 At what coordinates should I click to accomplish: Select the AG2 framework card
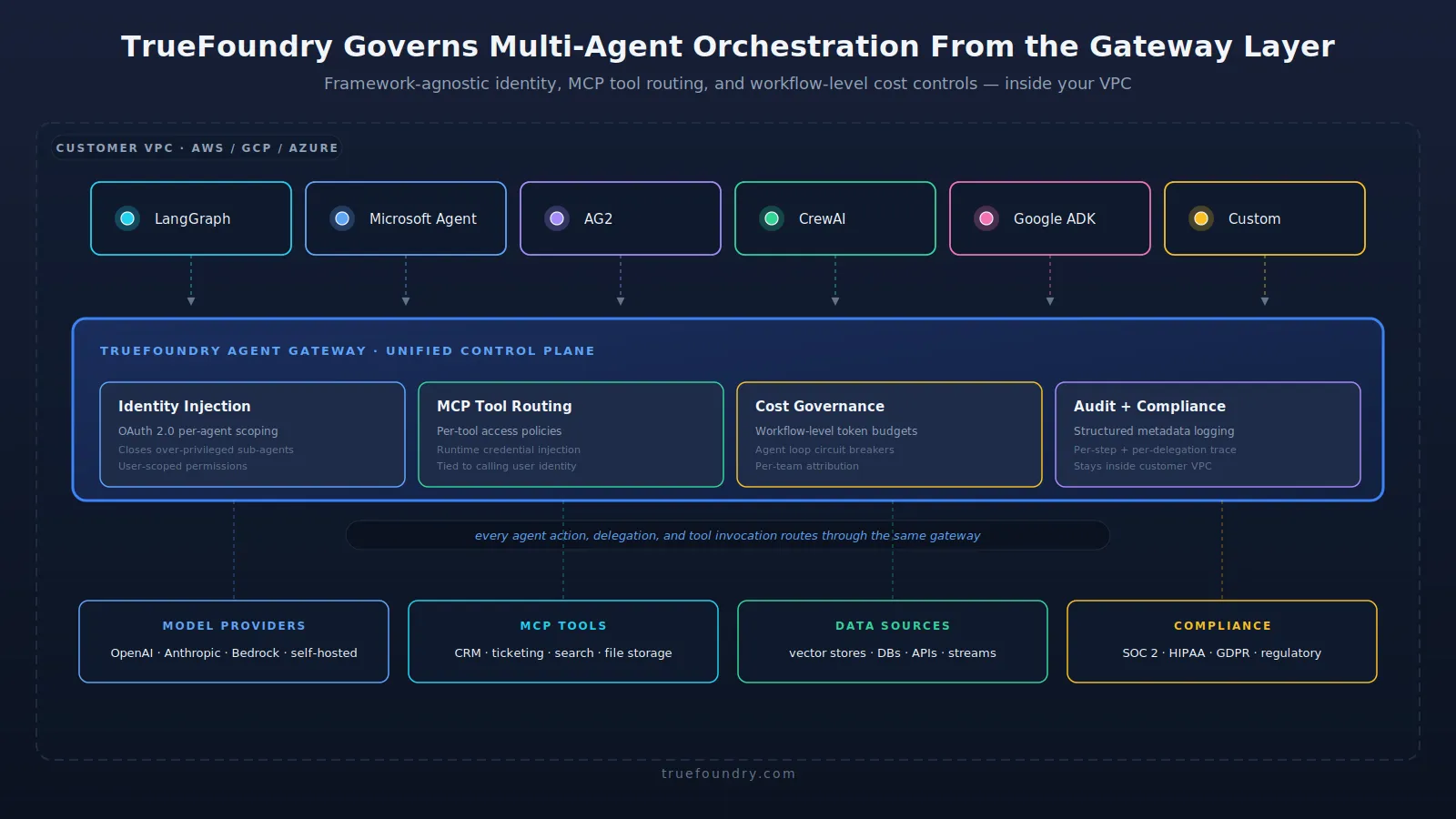(x=621, y=218)
